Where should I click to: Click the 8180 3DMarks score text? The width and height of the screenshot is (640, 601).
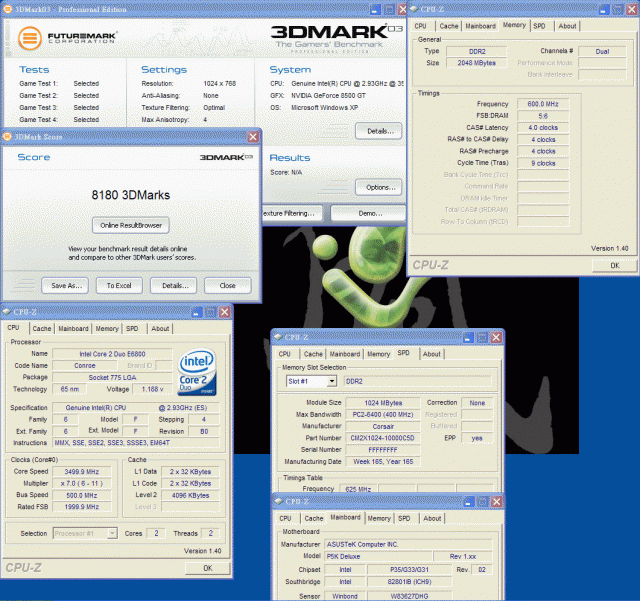tap(131, 195)
